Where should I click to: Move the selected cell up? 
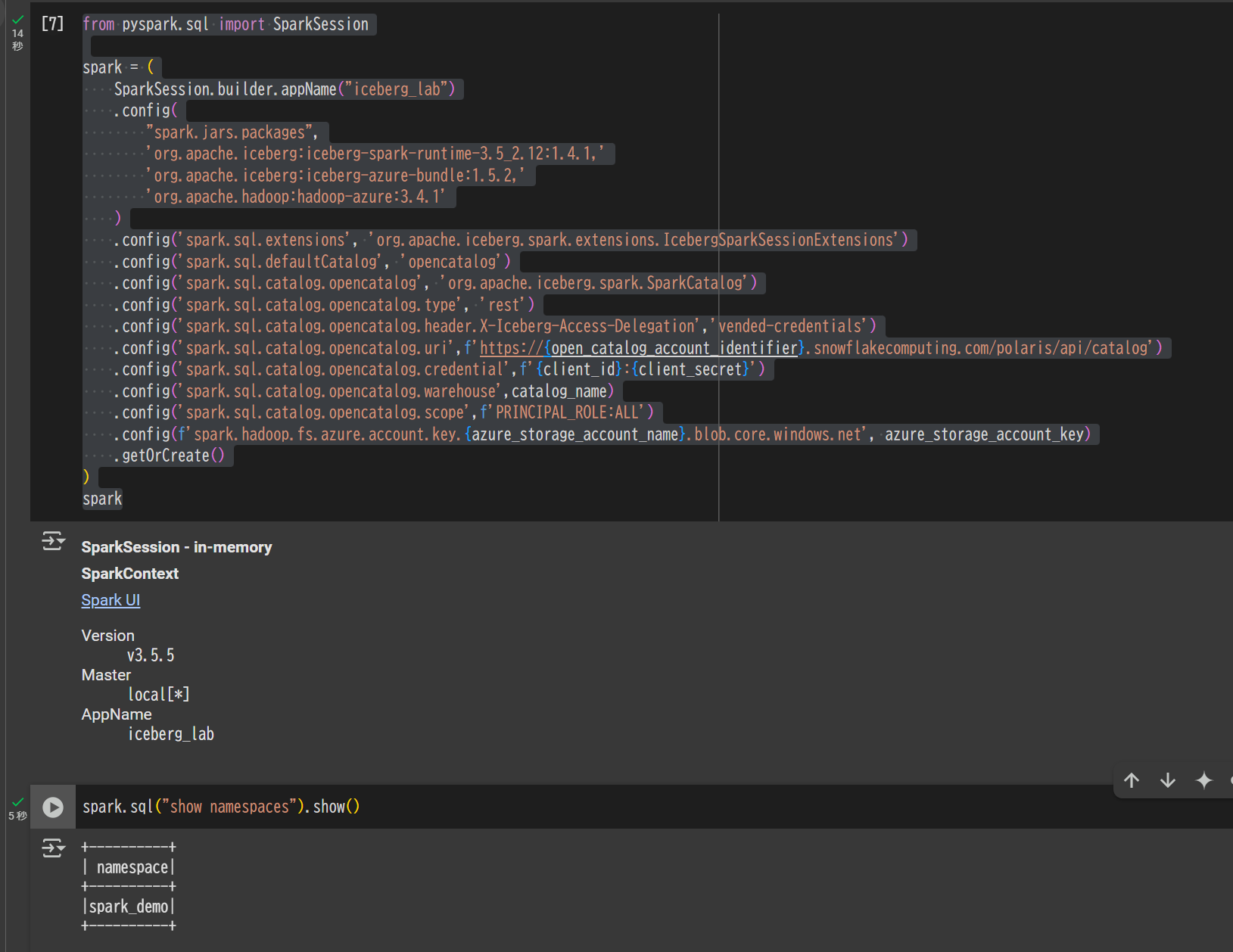[1132, 780]
